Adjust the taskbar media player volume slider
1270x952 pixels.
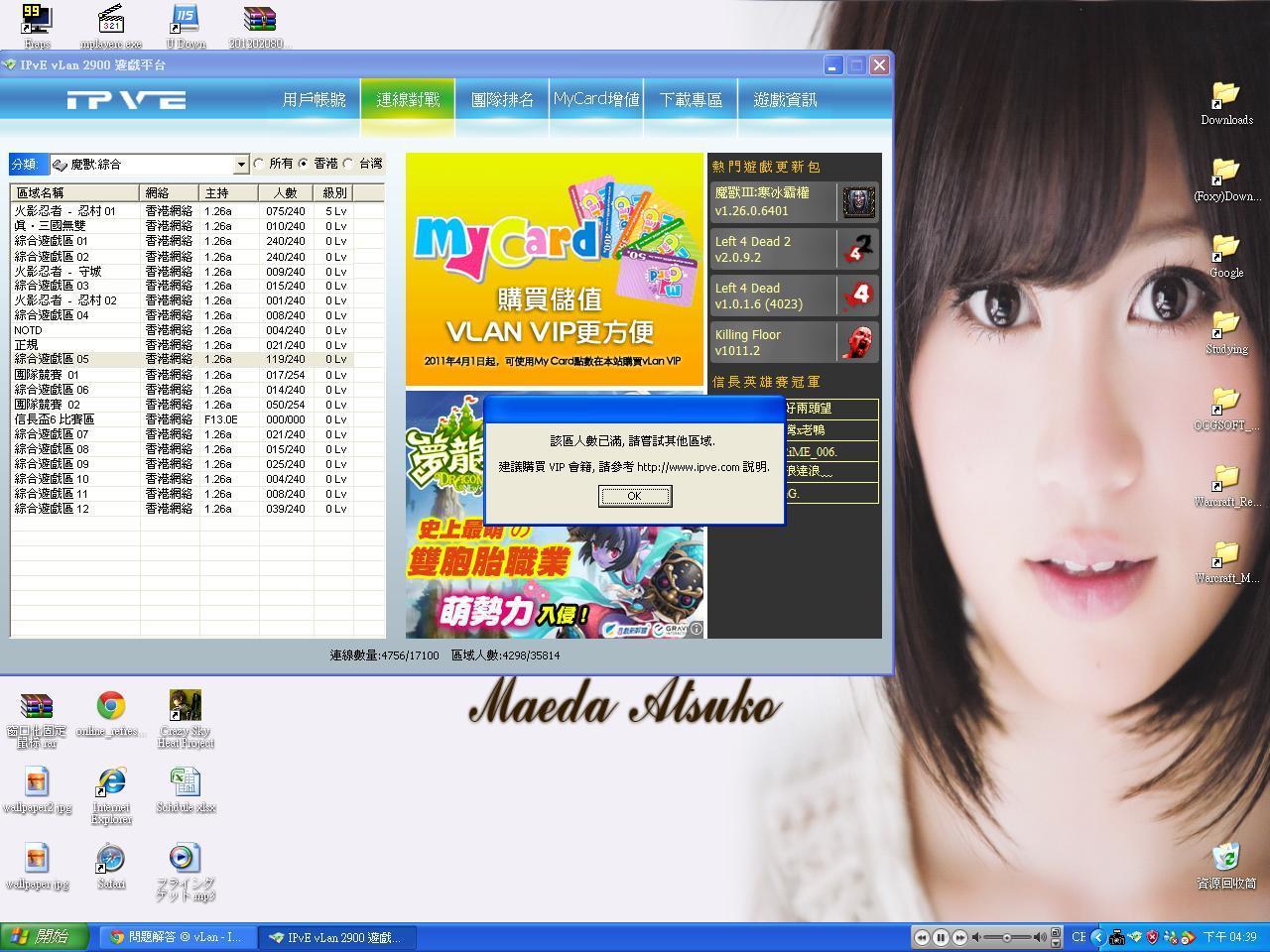tap(1008, 937)
